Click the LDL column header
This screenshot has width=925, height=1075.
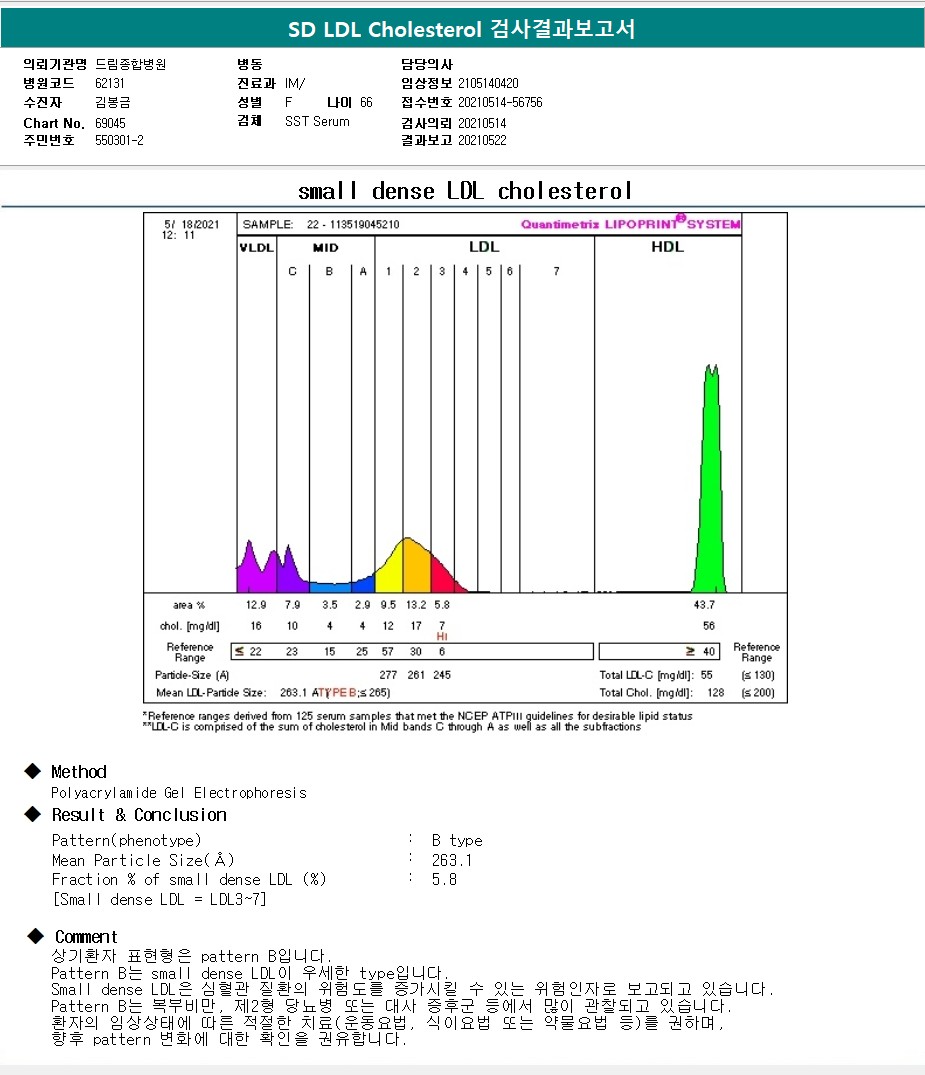pos(484,247)
